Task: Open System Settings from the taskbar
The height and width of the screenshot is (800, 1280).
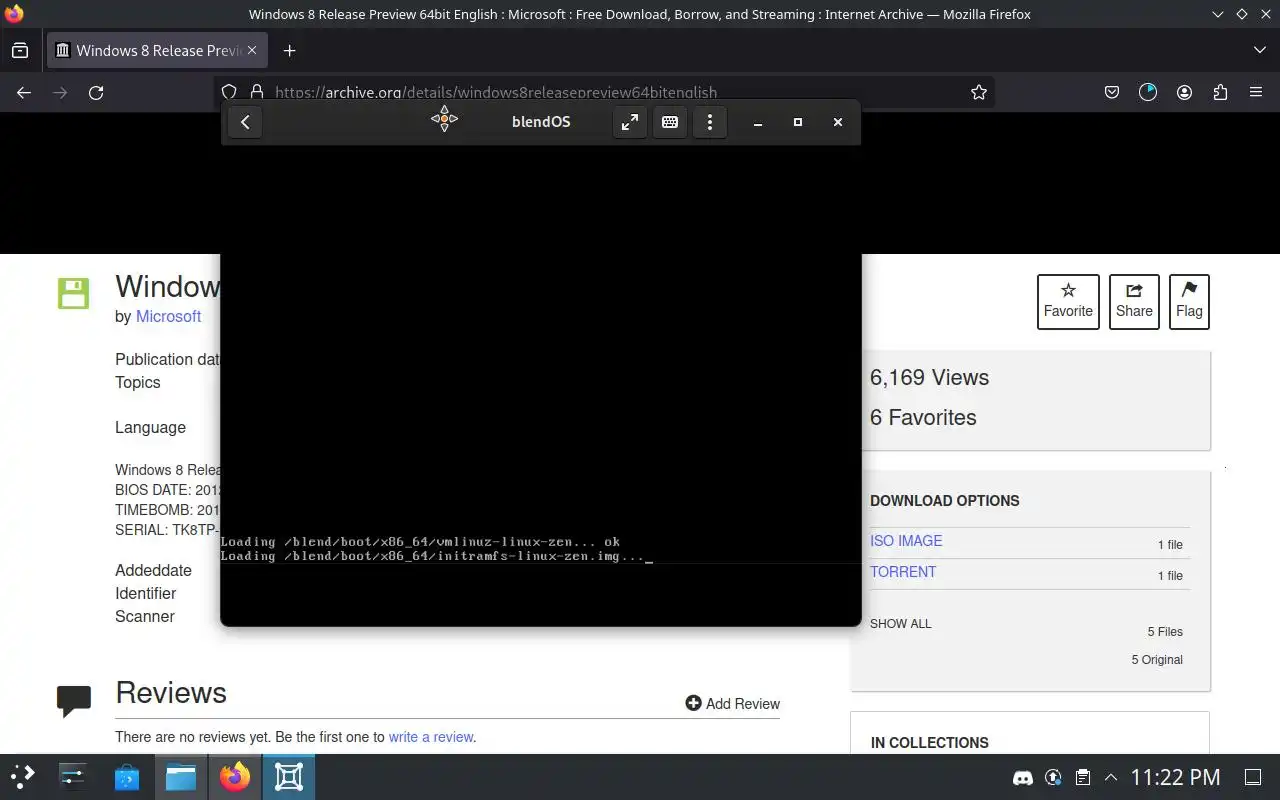Action: click(74, 777)
